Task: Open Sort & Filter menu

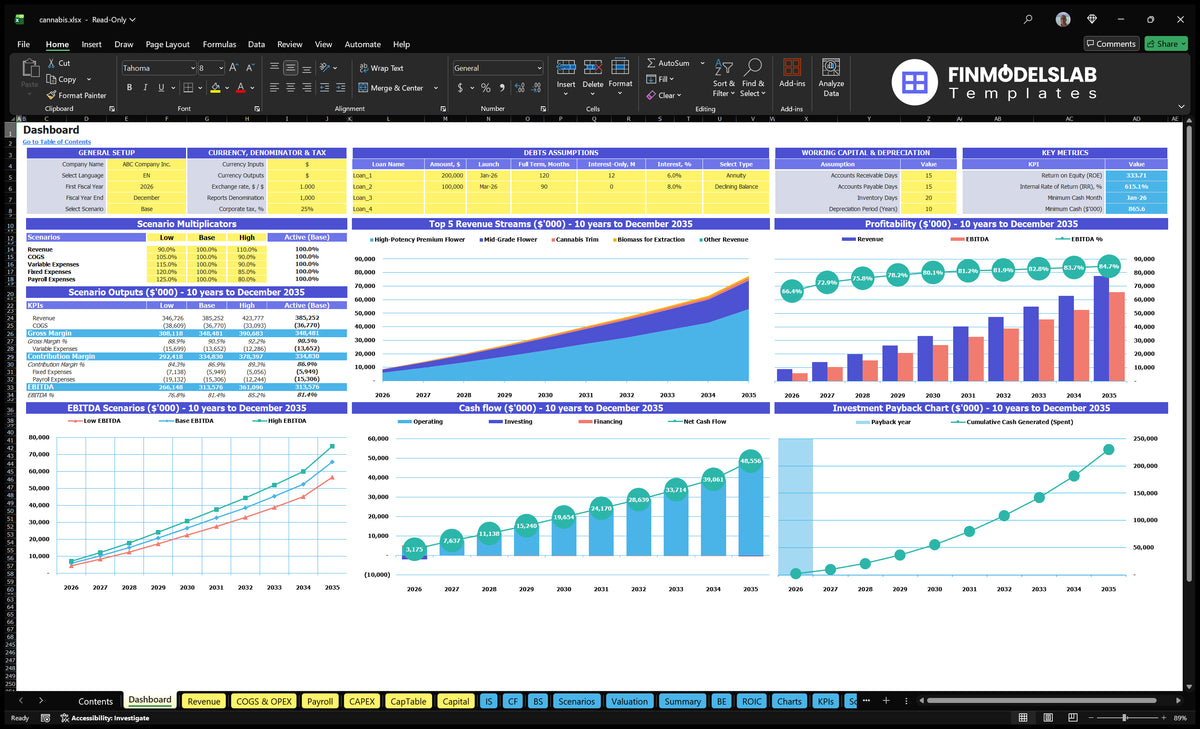Action: coord(724,77)
